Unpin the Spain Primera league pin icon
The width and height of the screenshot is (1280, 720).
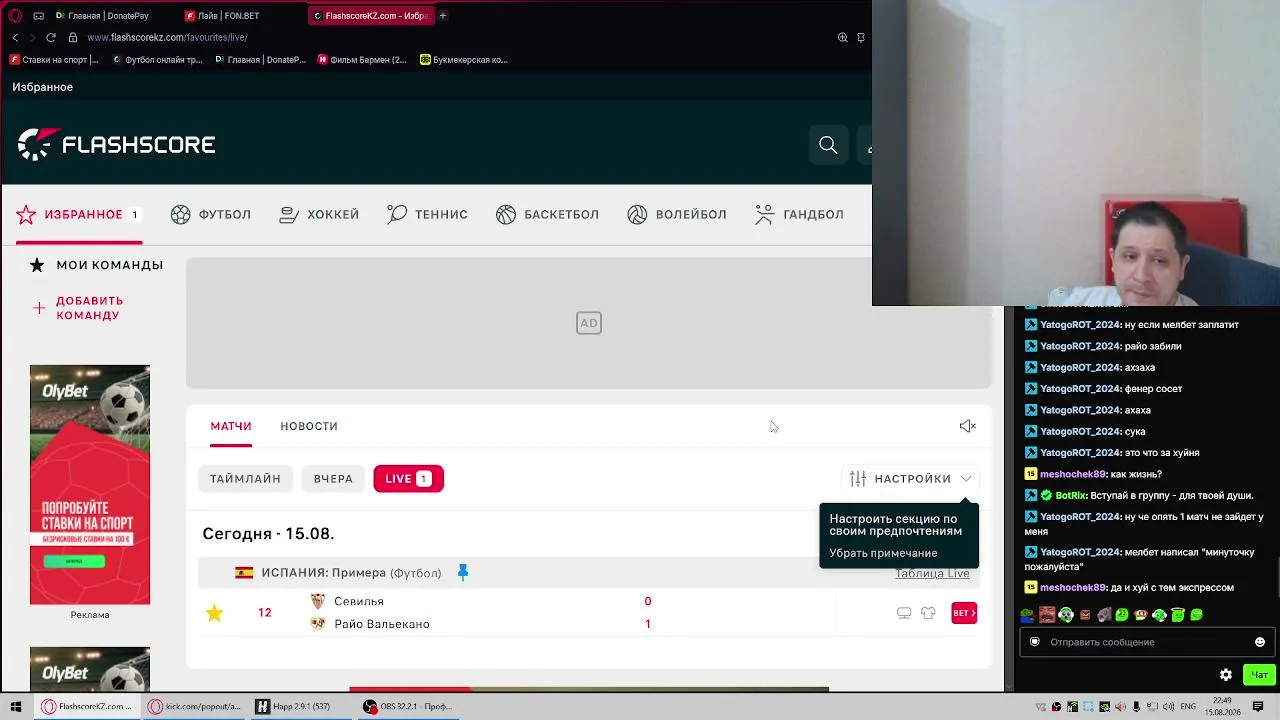click(x=462, y=572)
